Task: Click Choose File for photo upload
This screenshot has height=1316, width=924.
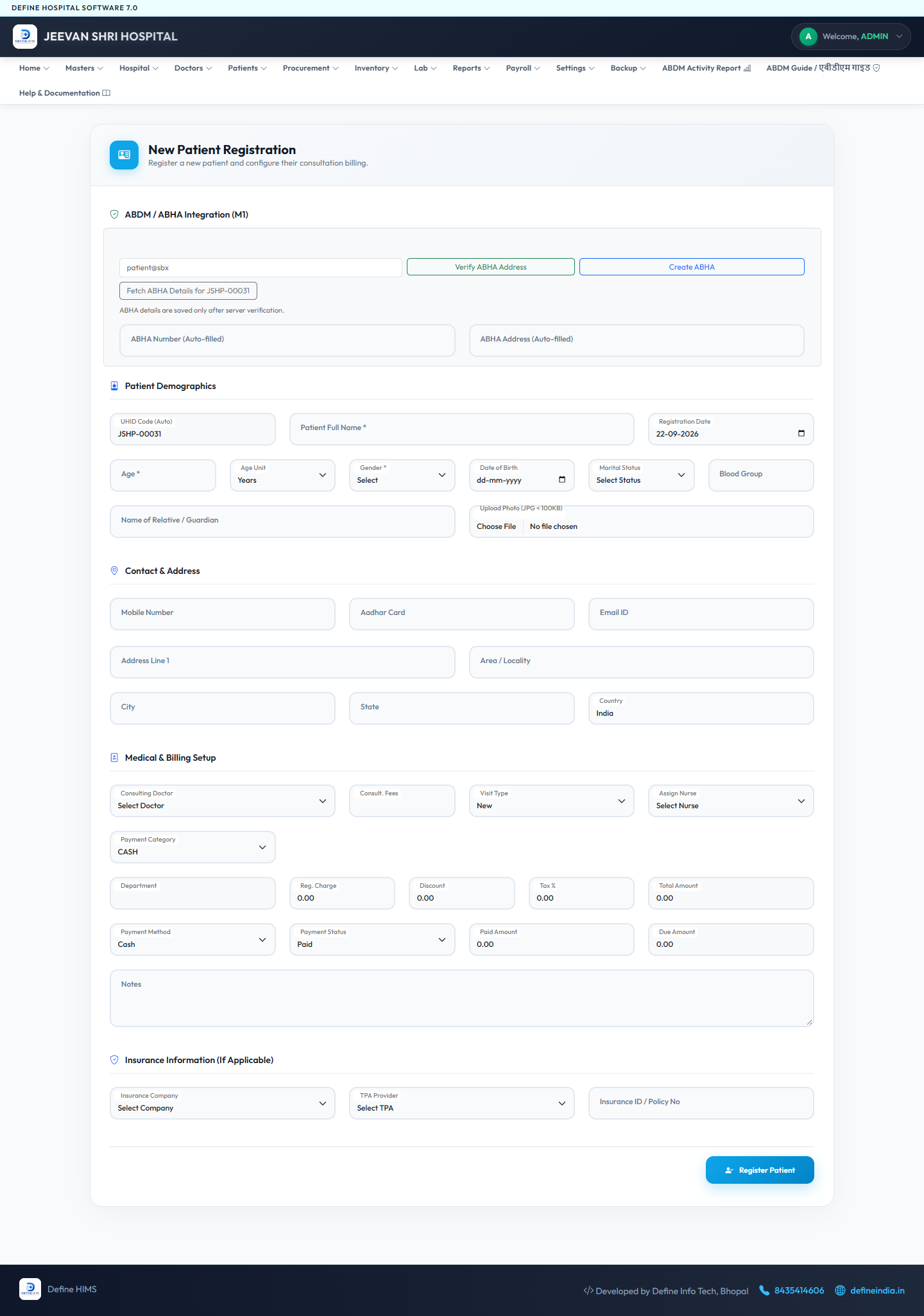Action: point(497,526)
